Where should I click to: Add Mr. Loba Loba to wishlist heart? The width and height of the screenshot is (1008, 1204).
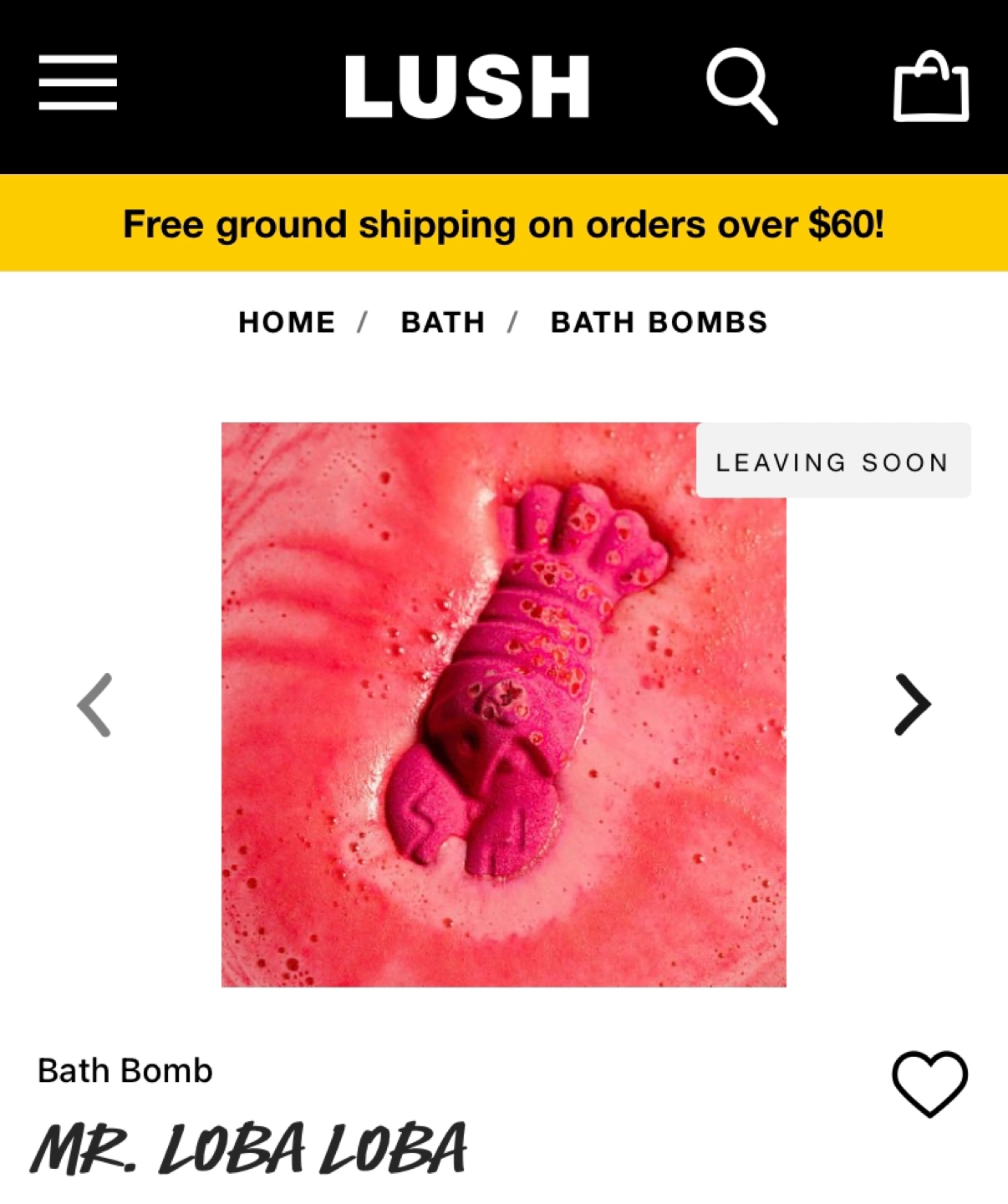(x=930, y=1084)
